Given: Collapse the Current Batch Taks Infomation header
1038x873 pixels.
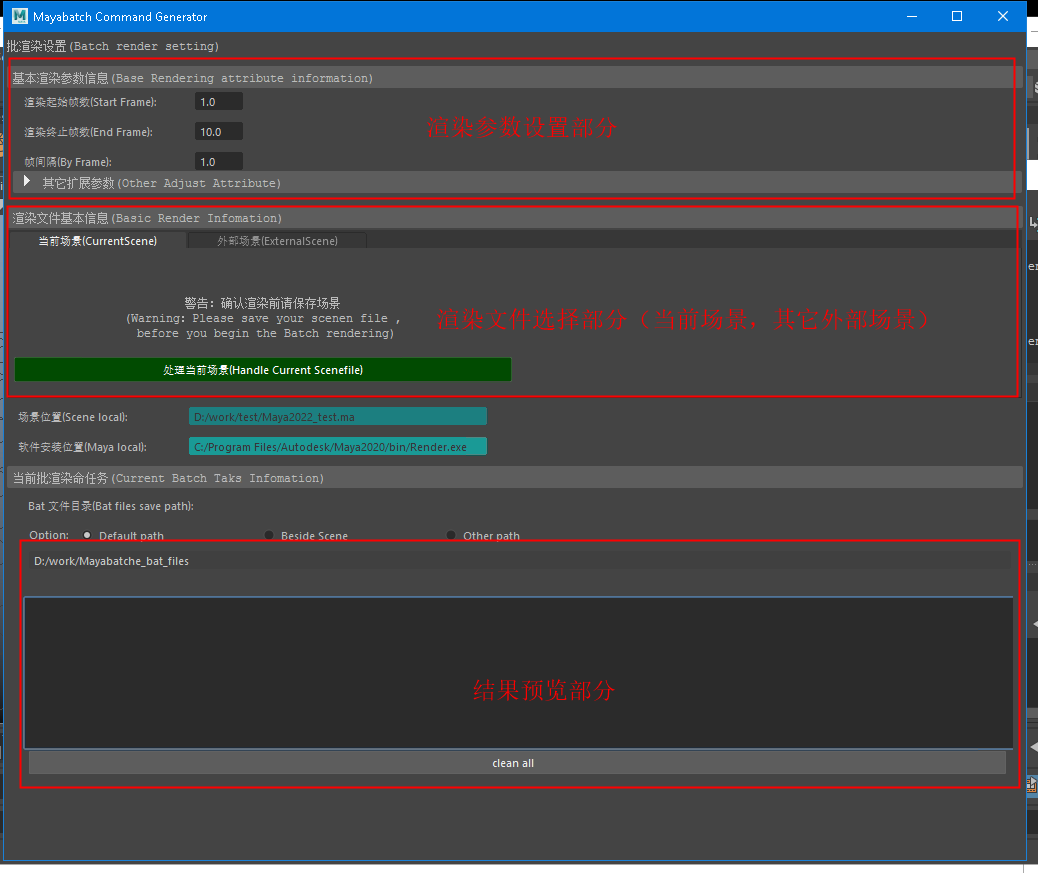Looking at the screenshot, I should tap(168, 478).
